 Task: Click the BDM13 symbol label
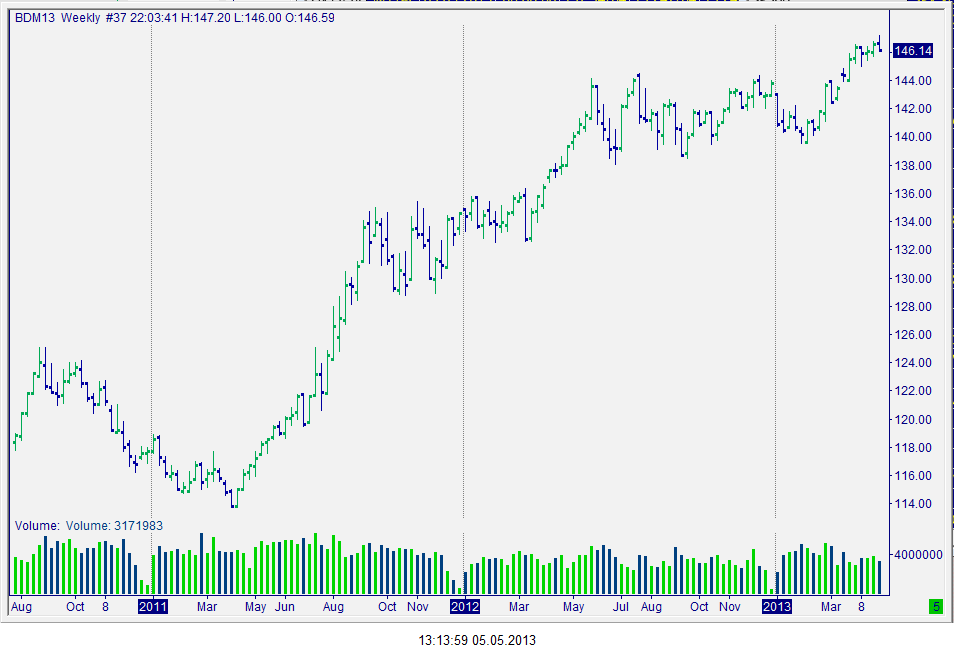click(35, 18)
